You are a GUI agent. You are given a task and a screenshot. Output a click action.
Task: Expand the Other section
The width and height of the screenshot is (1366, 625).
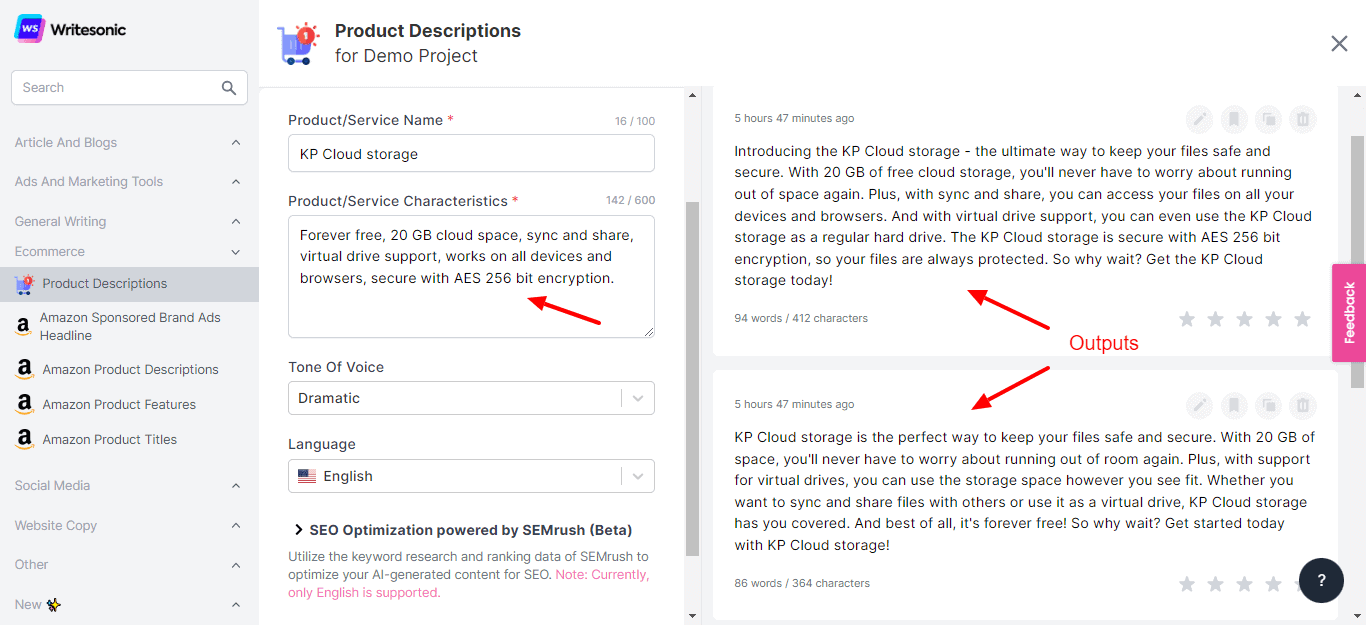click(236, 565)
